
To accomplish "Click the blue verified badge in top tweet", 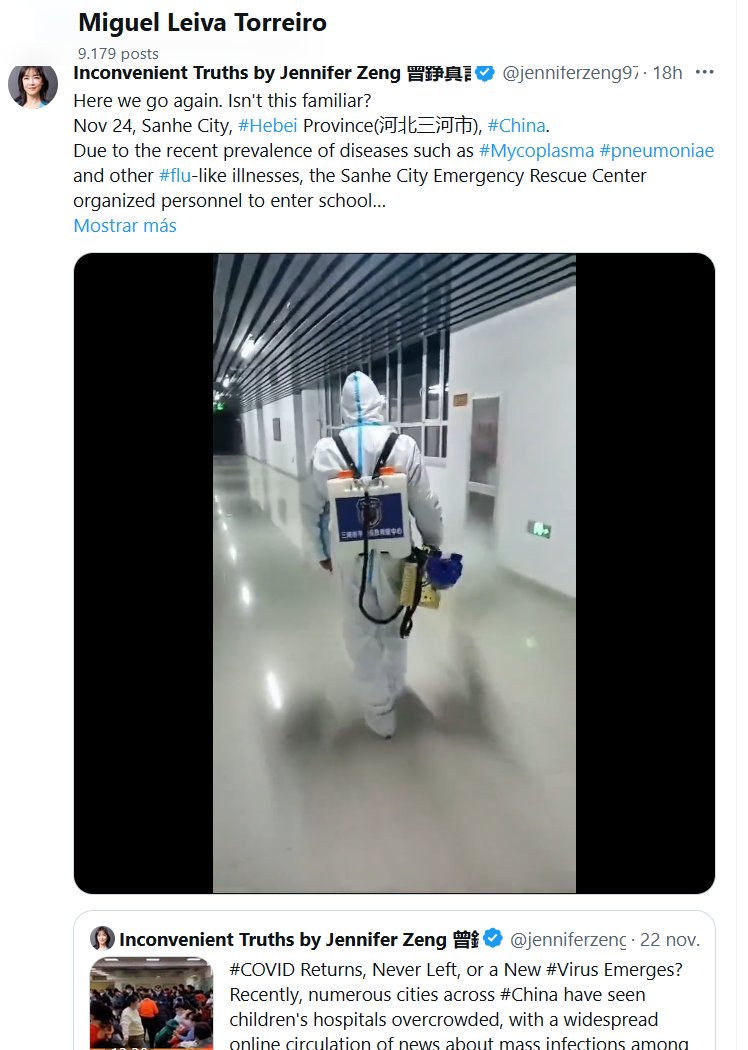I will tap(485, 73).
